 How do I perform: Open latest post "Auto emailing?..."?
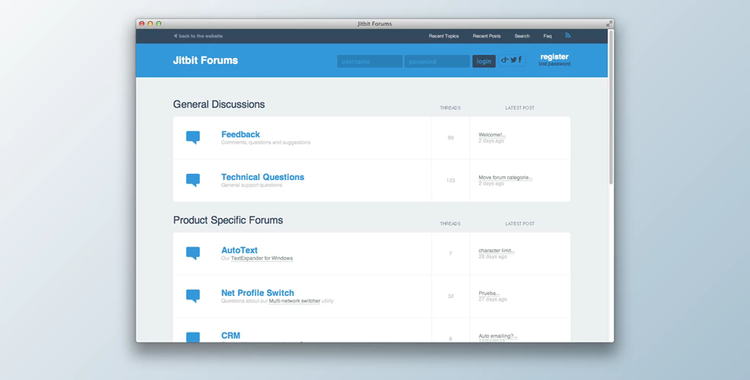498,336
